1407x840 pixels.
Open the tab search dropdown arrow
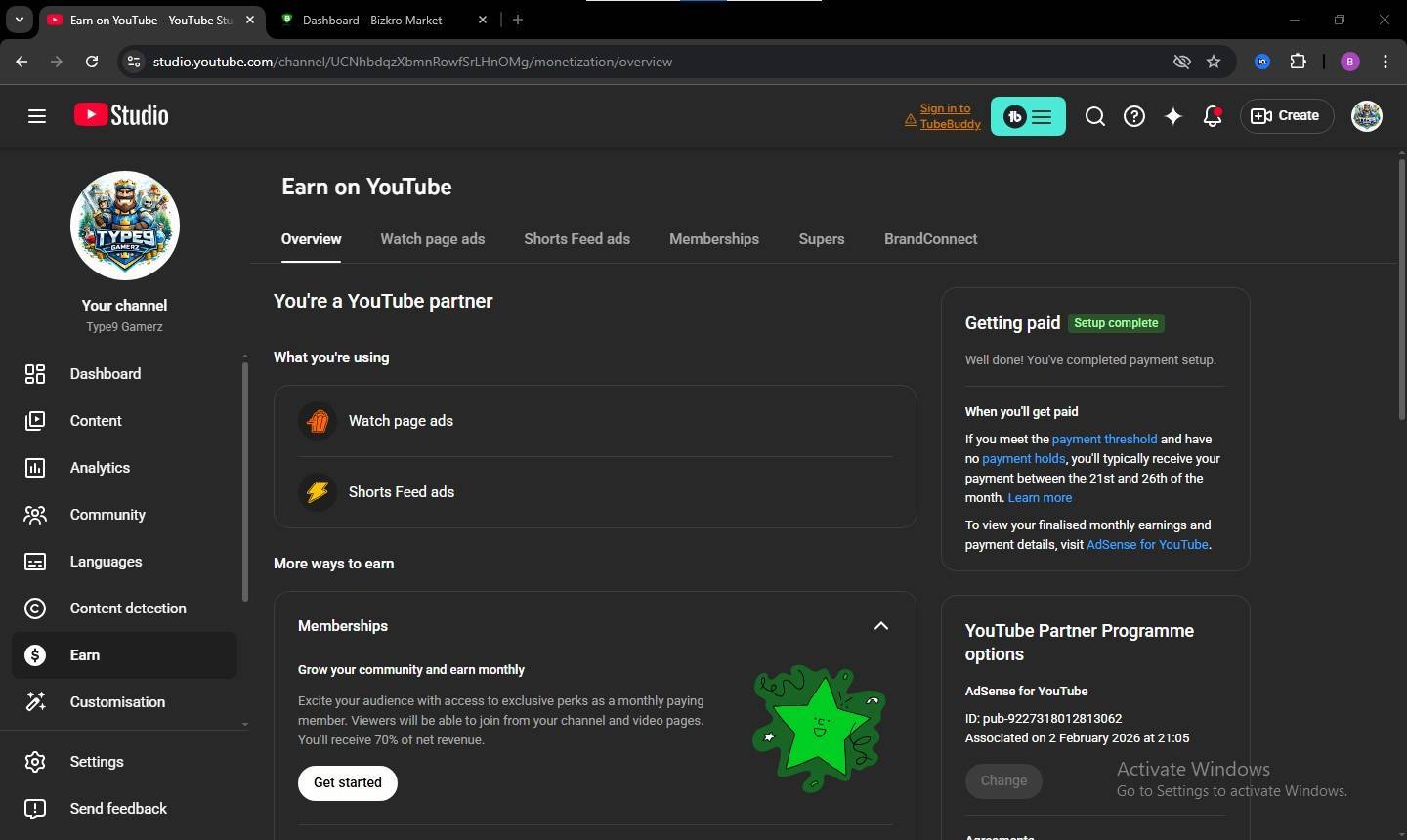19,20
